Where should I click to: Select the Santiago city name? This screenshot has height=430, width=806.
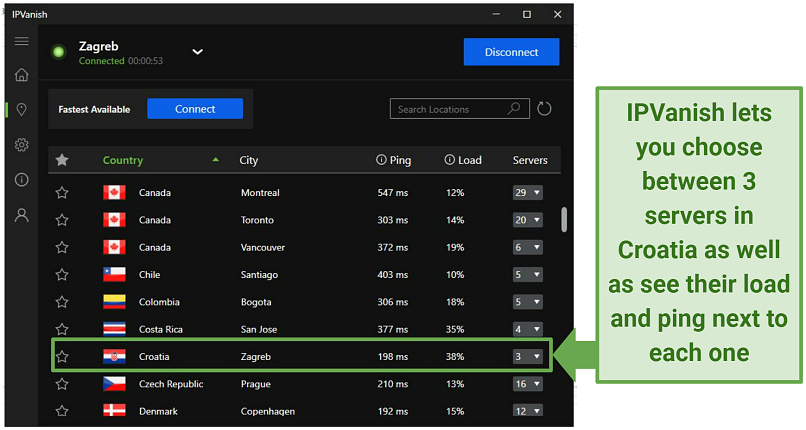pos(259,274)
